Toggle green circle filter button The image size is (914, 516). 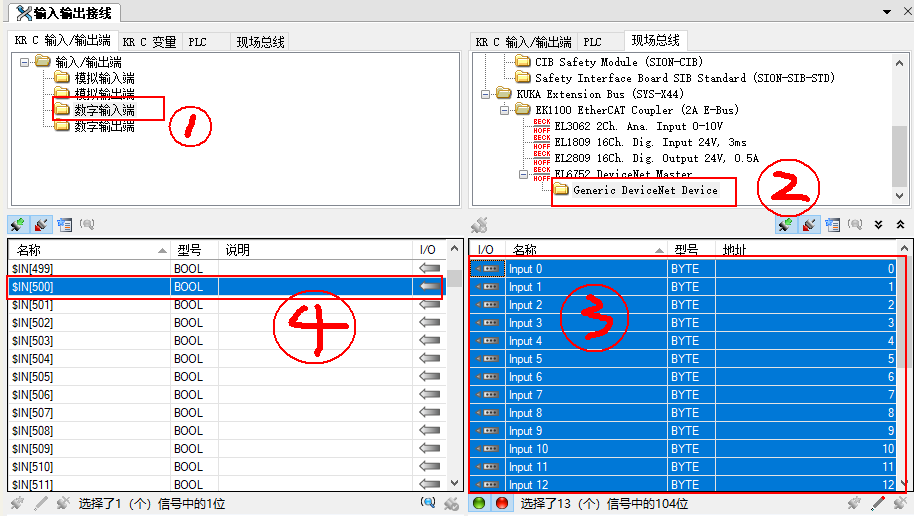[x=479, y=503]
